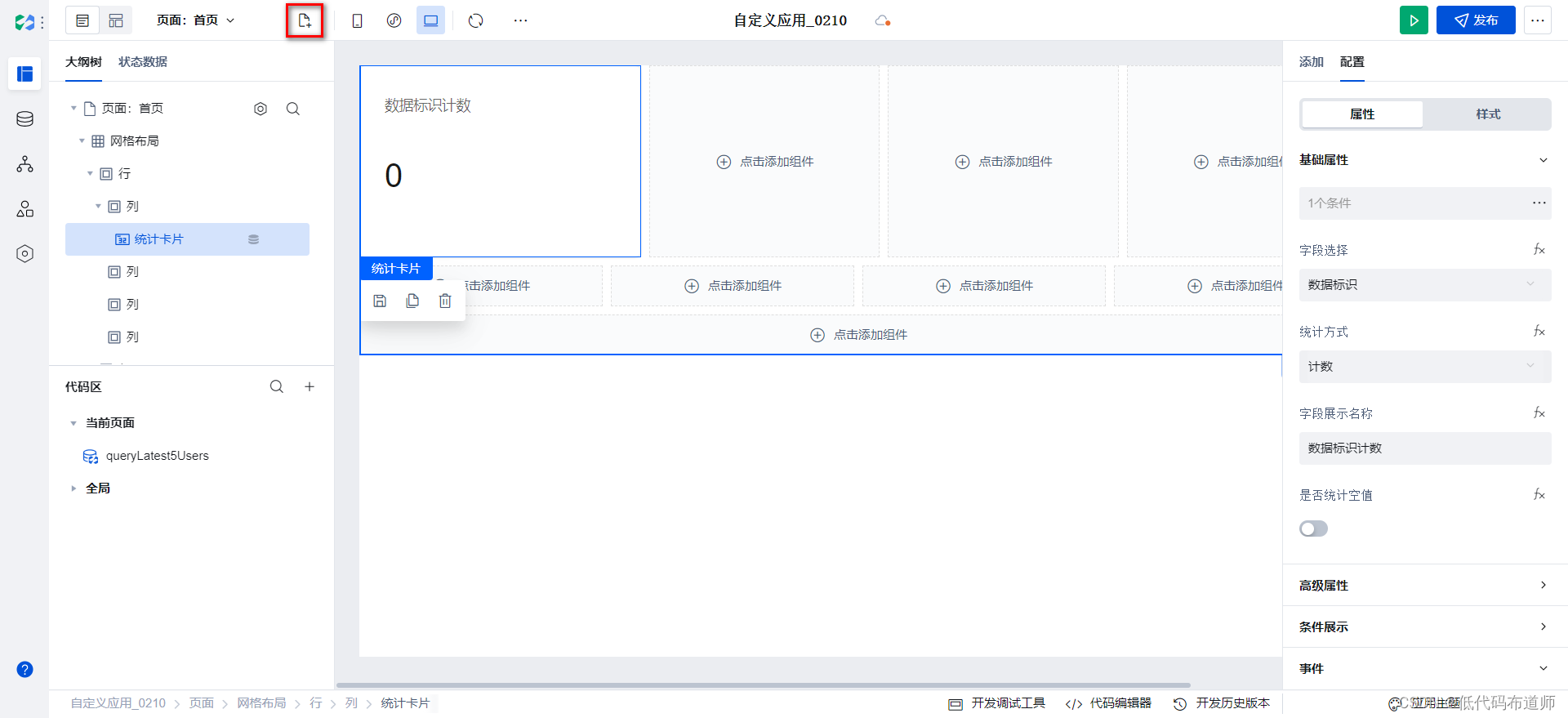Copy the statistic card component
1568x718 pixels.
[412, 301]
